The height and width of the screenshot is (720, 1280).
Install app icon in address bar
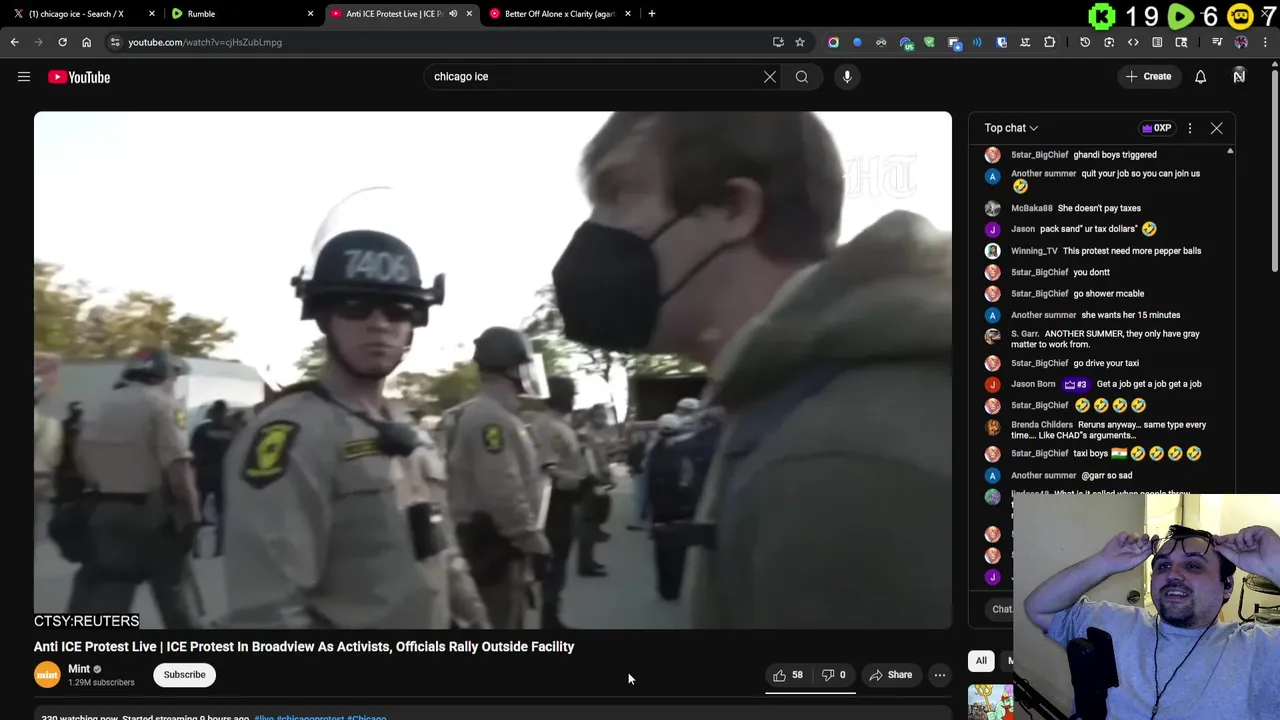(x=778, y=42)
